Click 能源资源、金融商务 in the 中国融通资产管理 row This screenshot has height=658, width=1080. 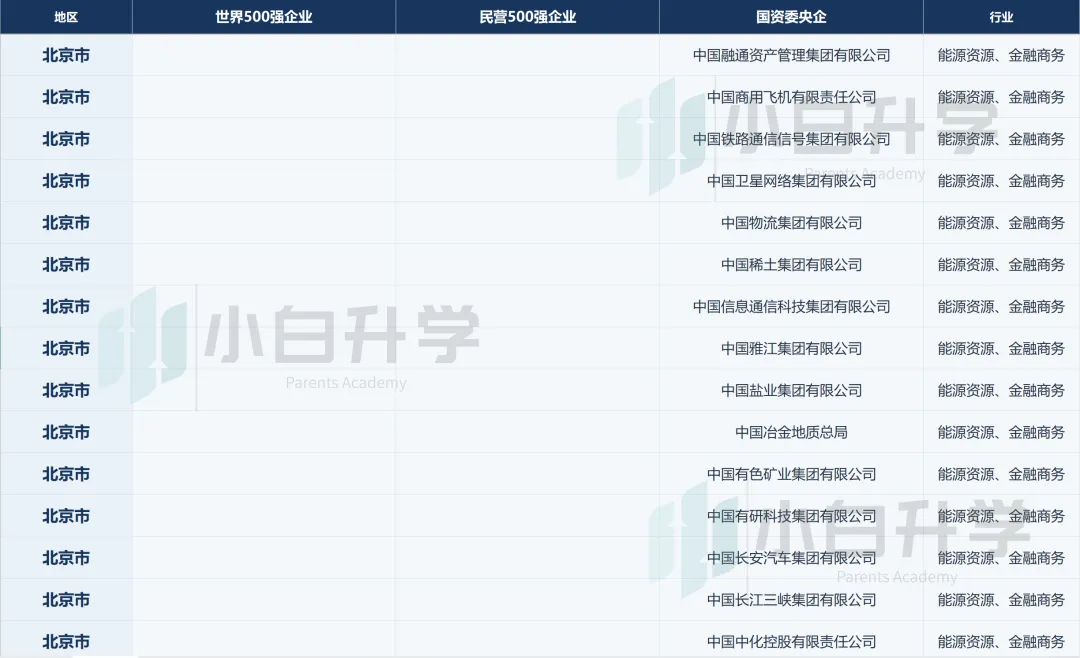tap(1001, 55)
